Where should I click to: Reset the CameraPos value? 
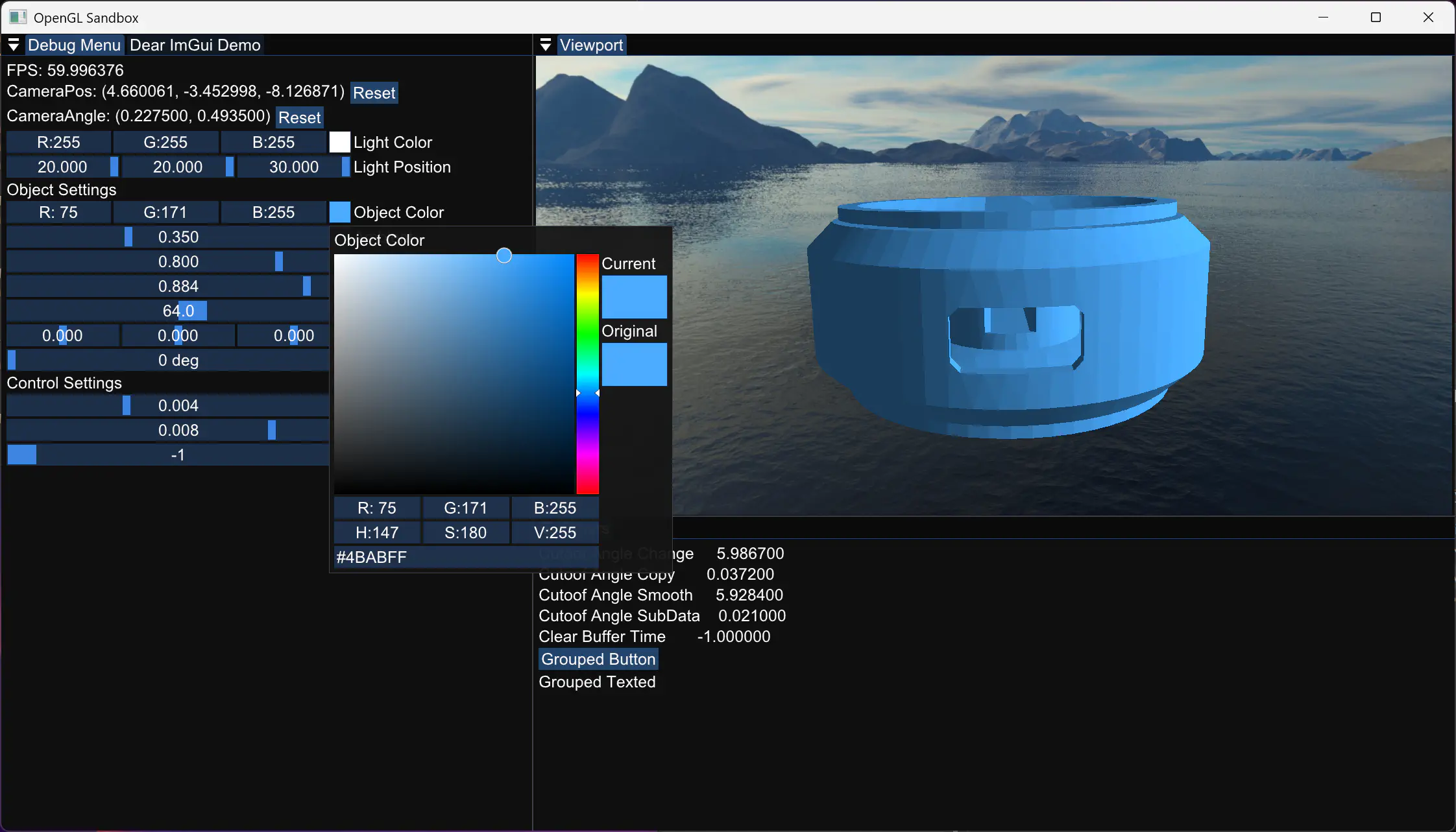pyautogui.click(x=374, y=93)
